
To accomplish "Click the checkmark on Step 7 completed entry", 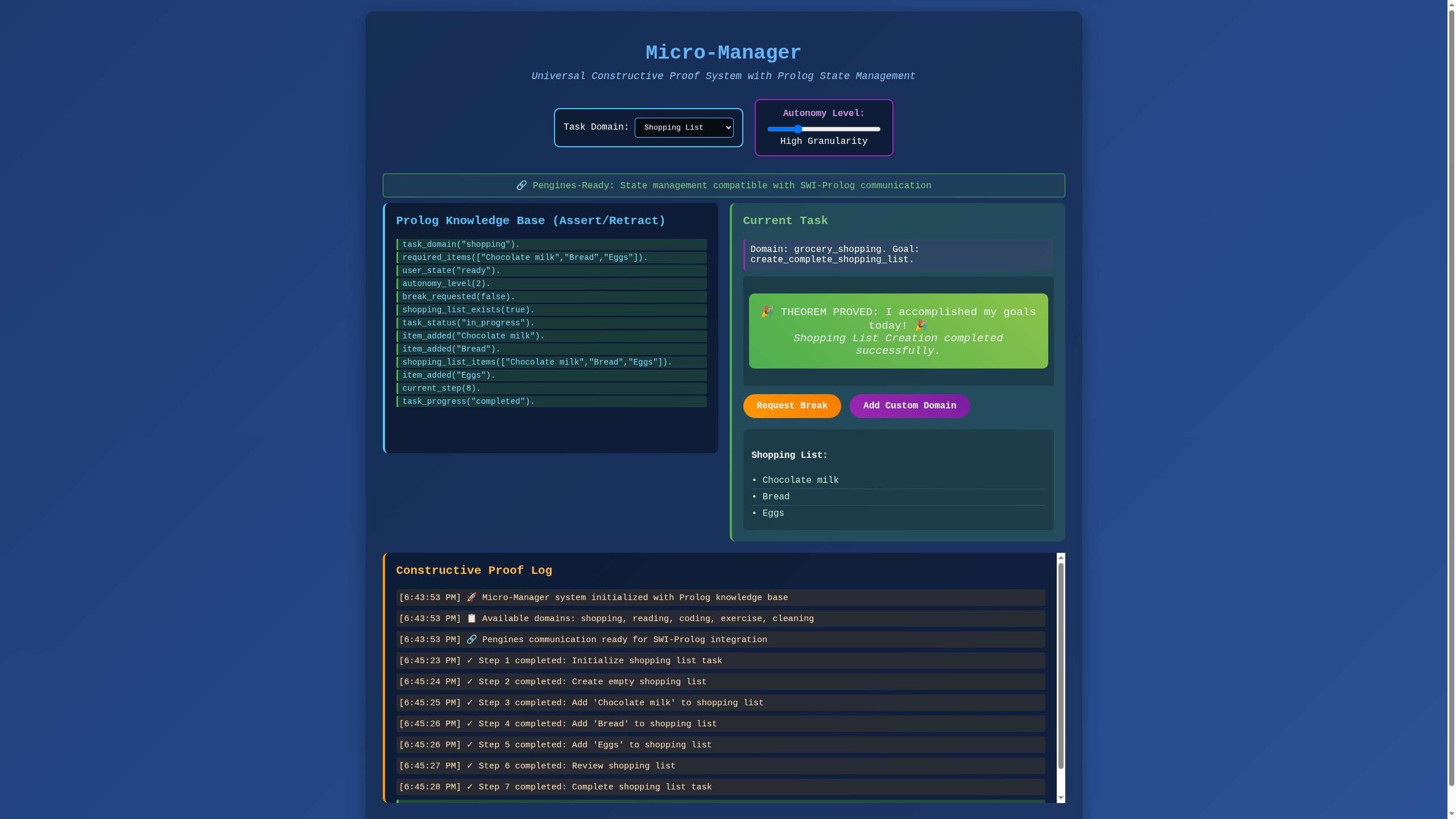I will pyautogui.click(x=470, y=787).
